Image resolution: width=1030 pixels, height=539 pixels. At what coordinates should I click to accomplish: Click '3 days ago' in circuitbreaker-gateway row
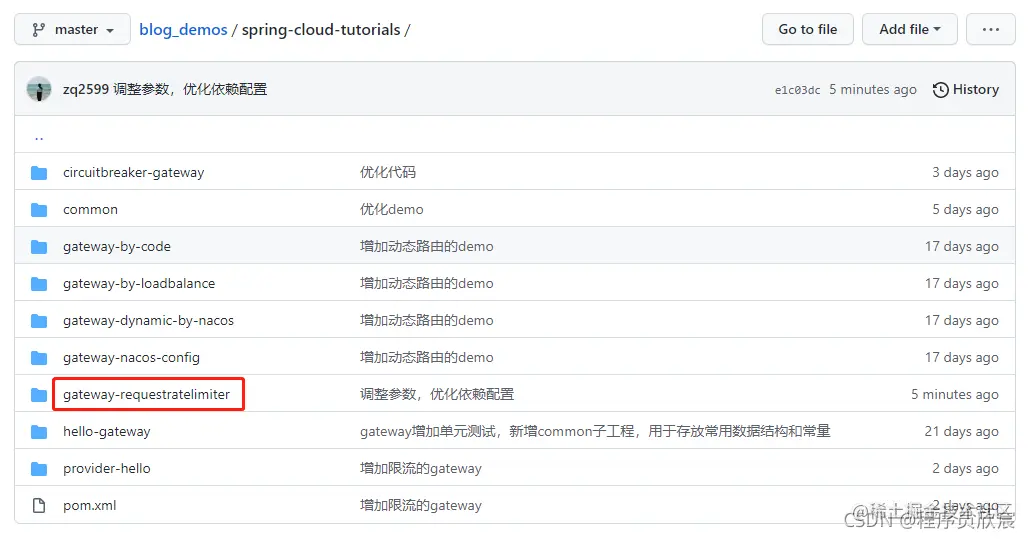(x=965, y=173)
